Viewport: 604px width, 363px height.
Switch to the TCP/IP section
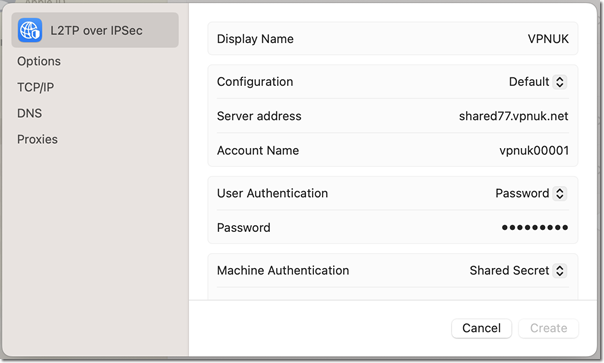tap(35, 87)
